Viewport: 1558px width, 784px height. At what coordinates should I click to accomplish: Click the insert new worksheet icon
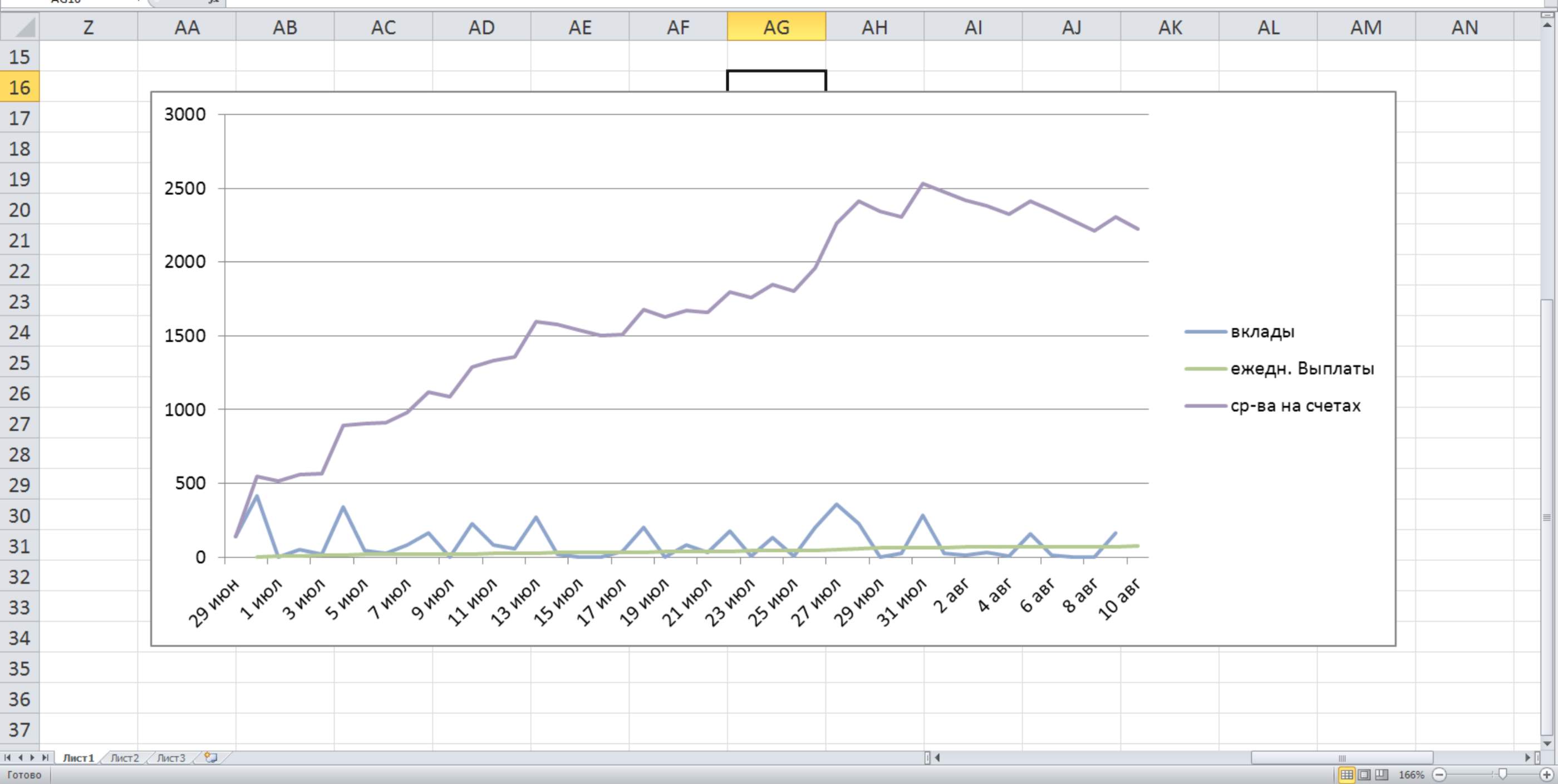pos(210,757)
